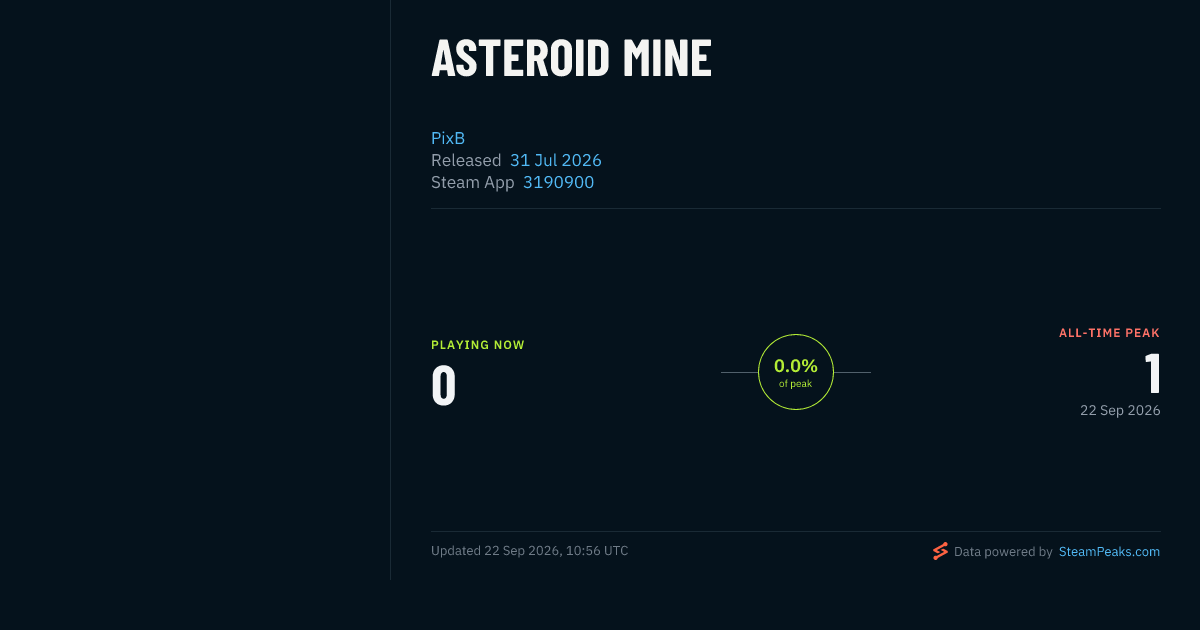Viewport: 1200px width, 630px height.
Task: Click the Released label
Action: pyautogui.click(x=466, y=160)
